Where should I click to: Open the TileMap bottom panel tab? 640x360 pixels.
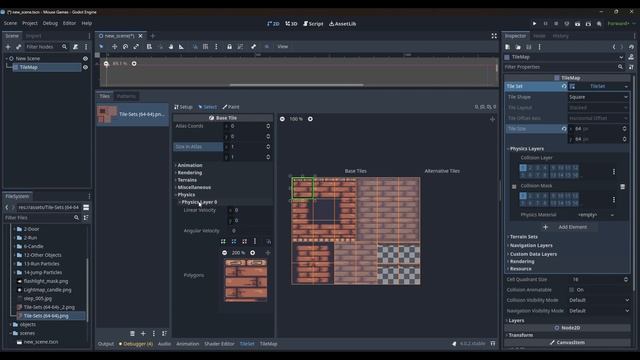(269, 344)
